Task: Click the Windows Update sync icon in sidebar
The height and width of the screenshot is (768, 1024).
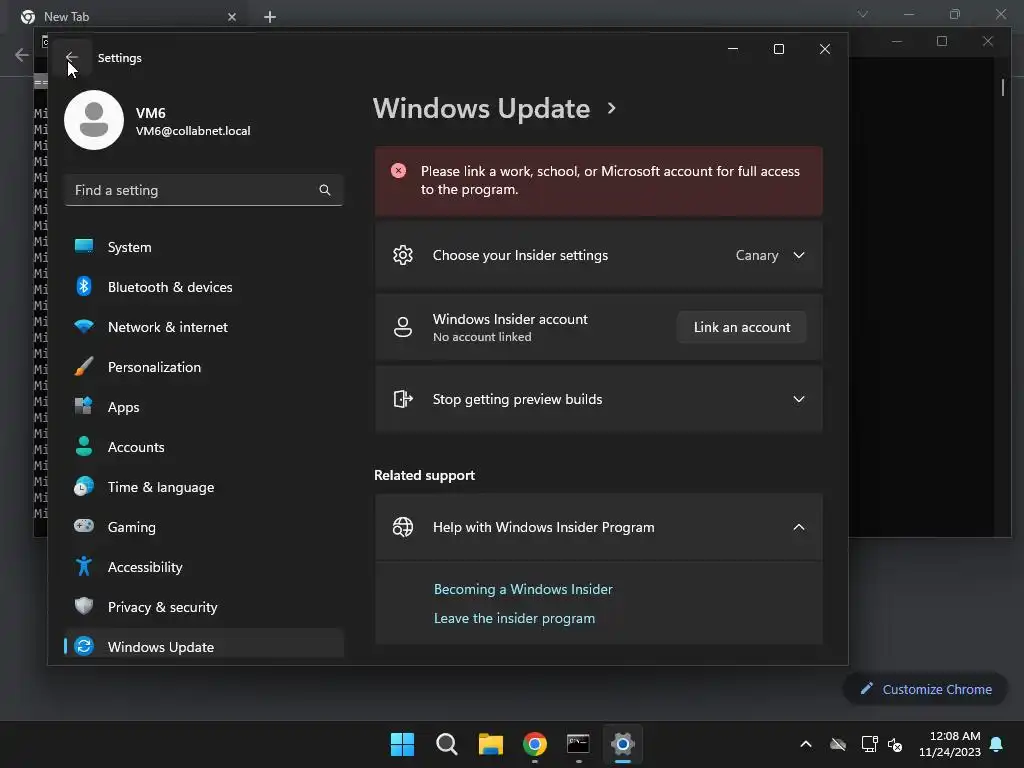Action: click(x=84, y=646)
